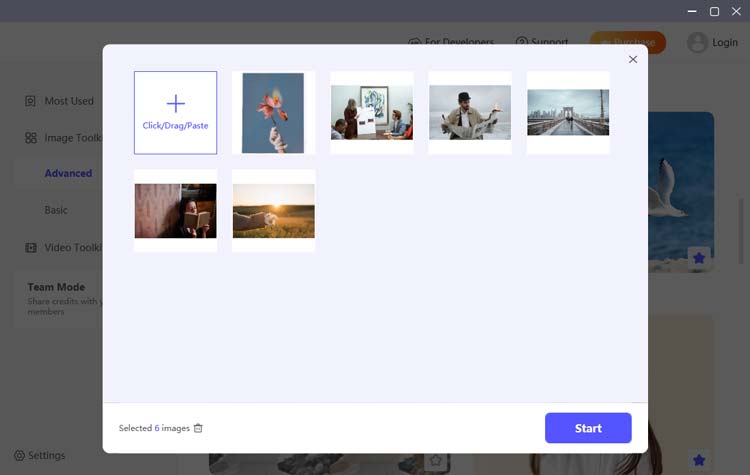Viewport: 750px width, 475px height.
Task: Click the star icon on the seagull image card
Action: [x=699, y=258]
